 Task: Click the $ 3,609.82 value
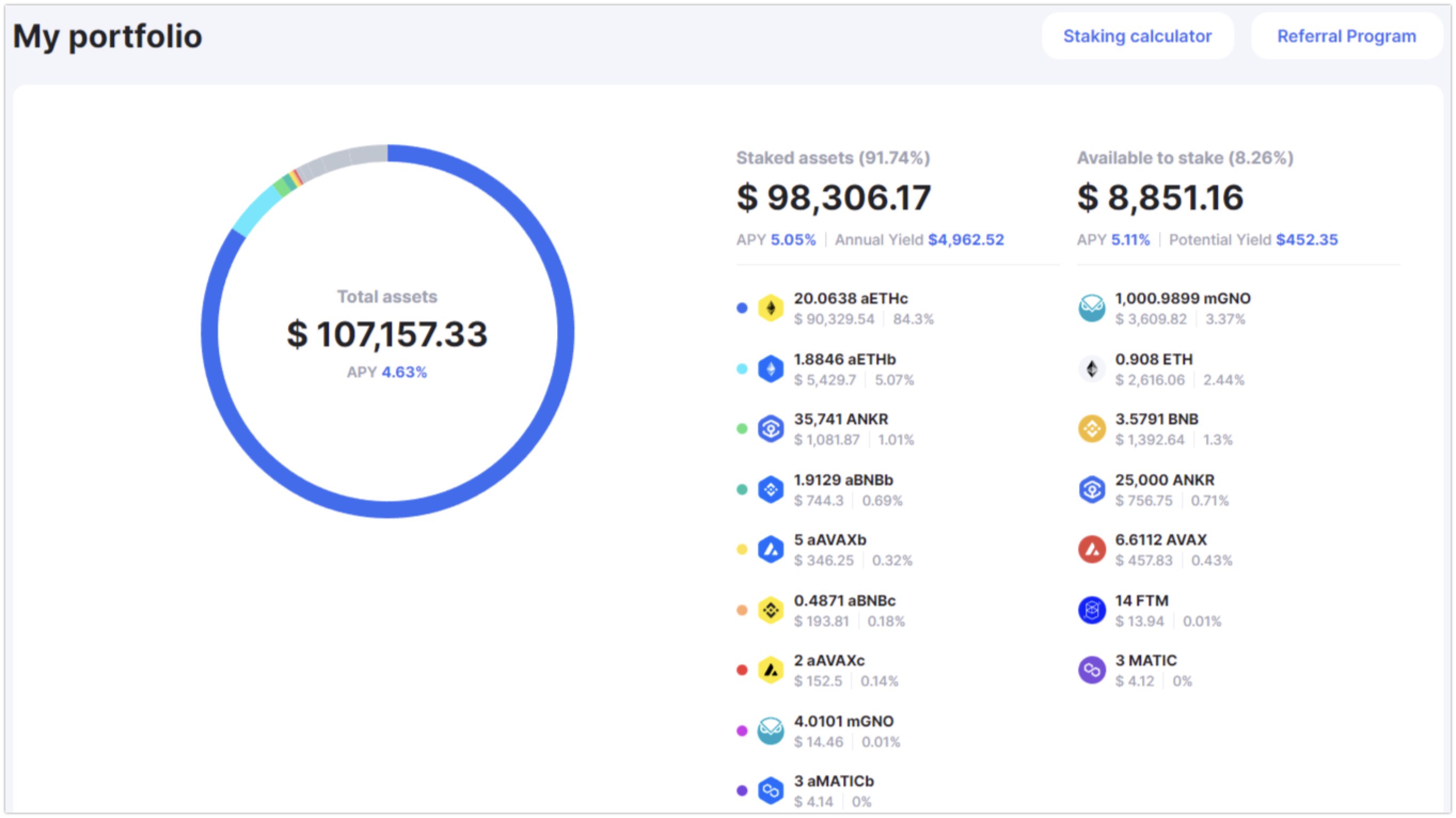(1150, 319)
